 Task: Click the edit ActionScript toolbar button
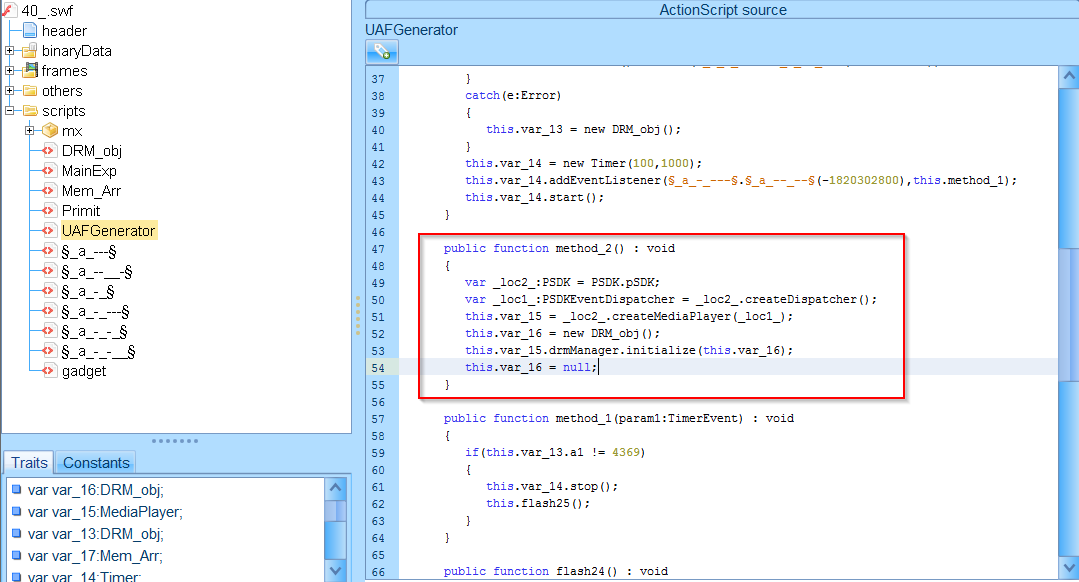click(382, 52)
